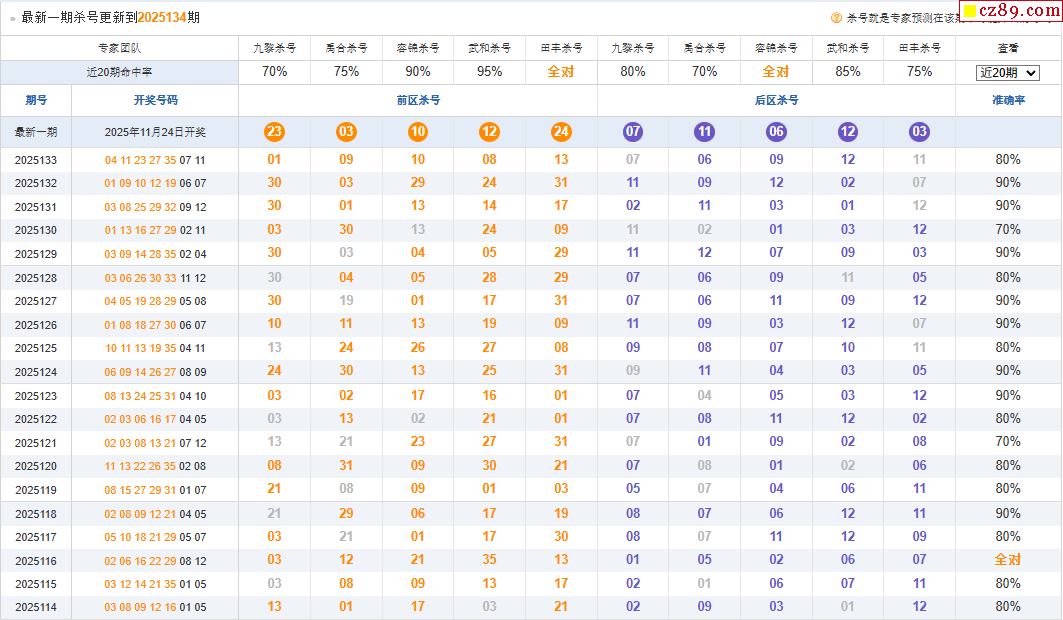Click the 期号 column header

pos(36,100)
